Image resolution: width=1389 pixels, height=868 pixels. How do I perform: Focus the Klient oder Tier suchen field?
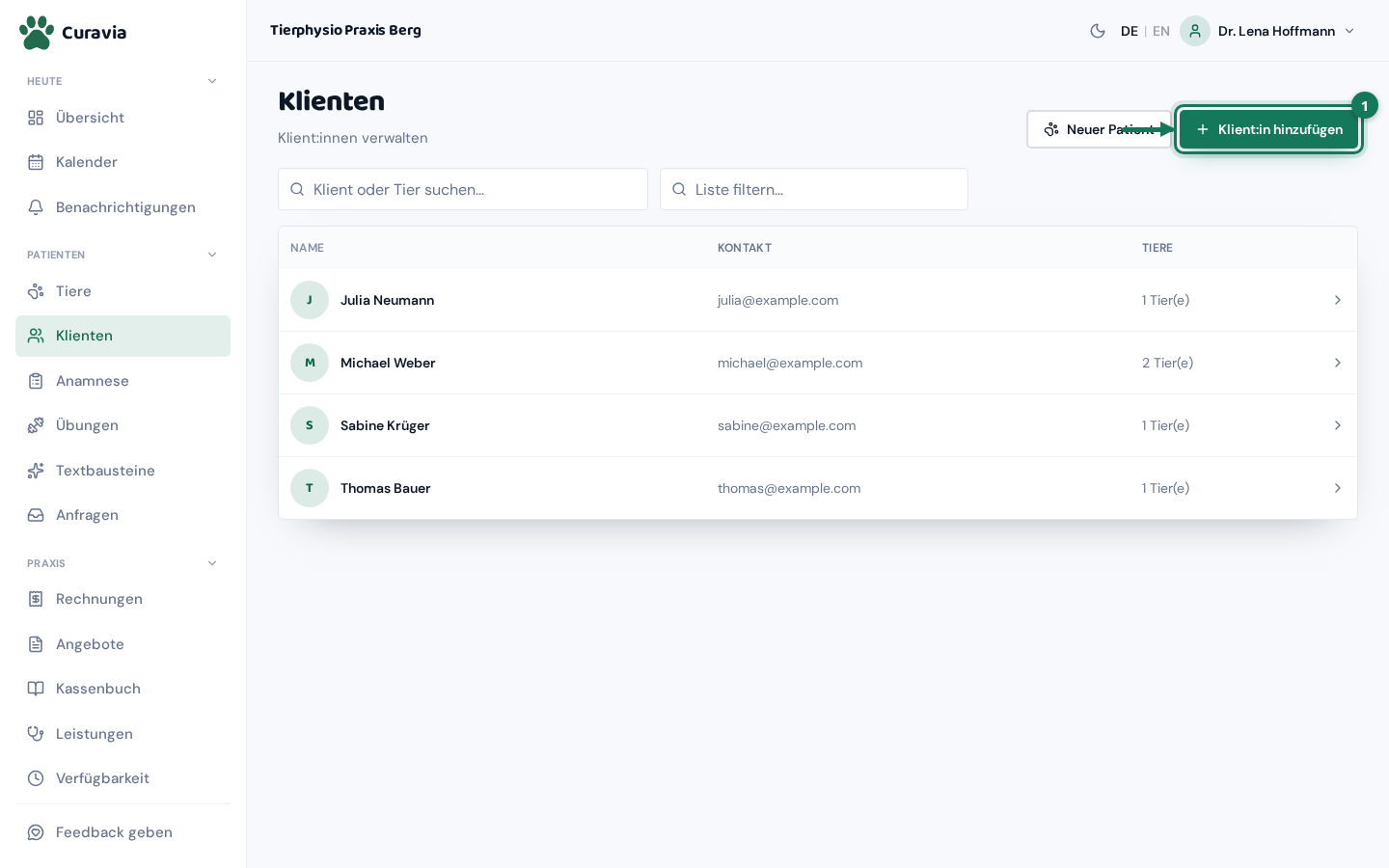coord(463,189)
